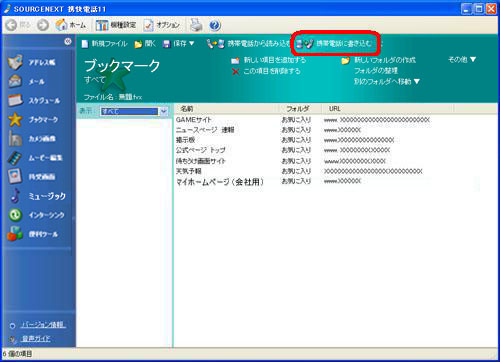The width and height of the screenshot is (500, 362).
Task: Open the バージョン情報 link
Action: (43, 325)
